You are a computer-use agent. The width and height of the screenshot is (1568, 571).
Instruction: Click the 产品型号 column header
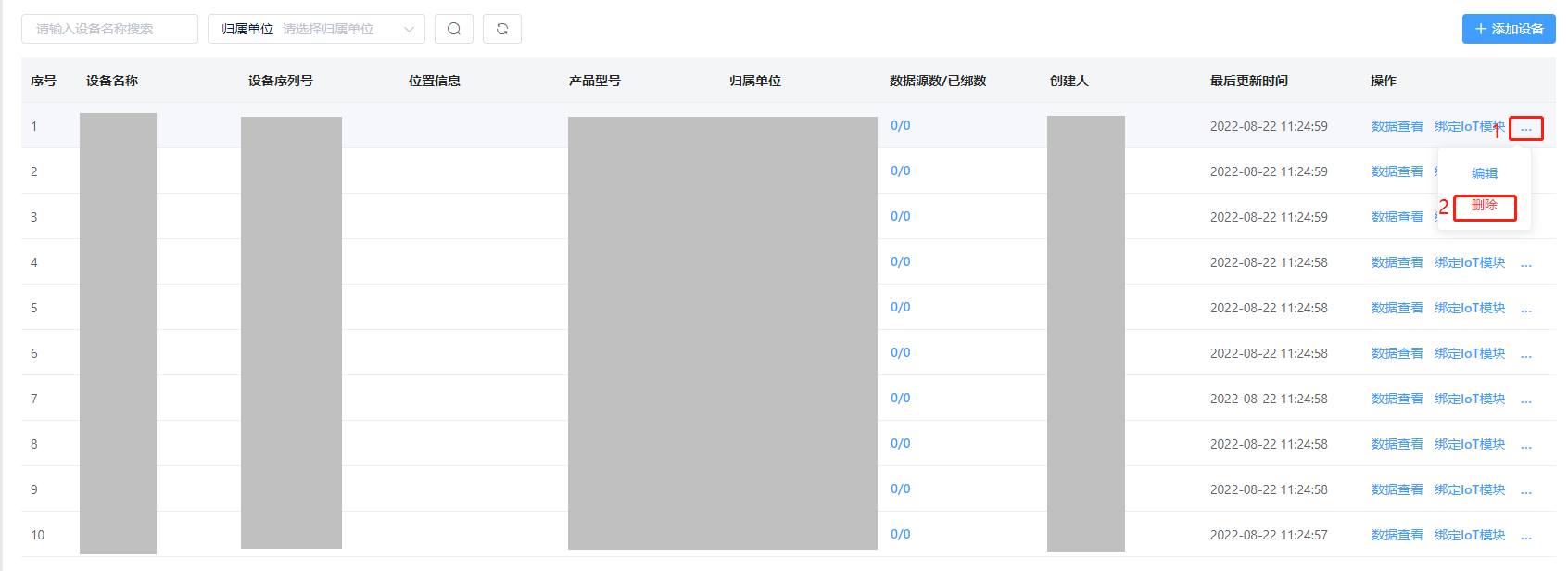595,81
